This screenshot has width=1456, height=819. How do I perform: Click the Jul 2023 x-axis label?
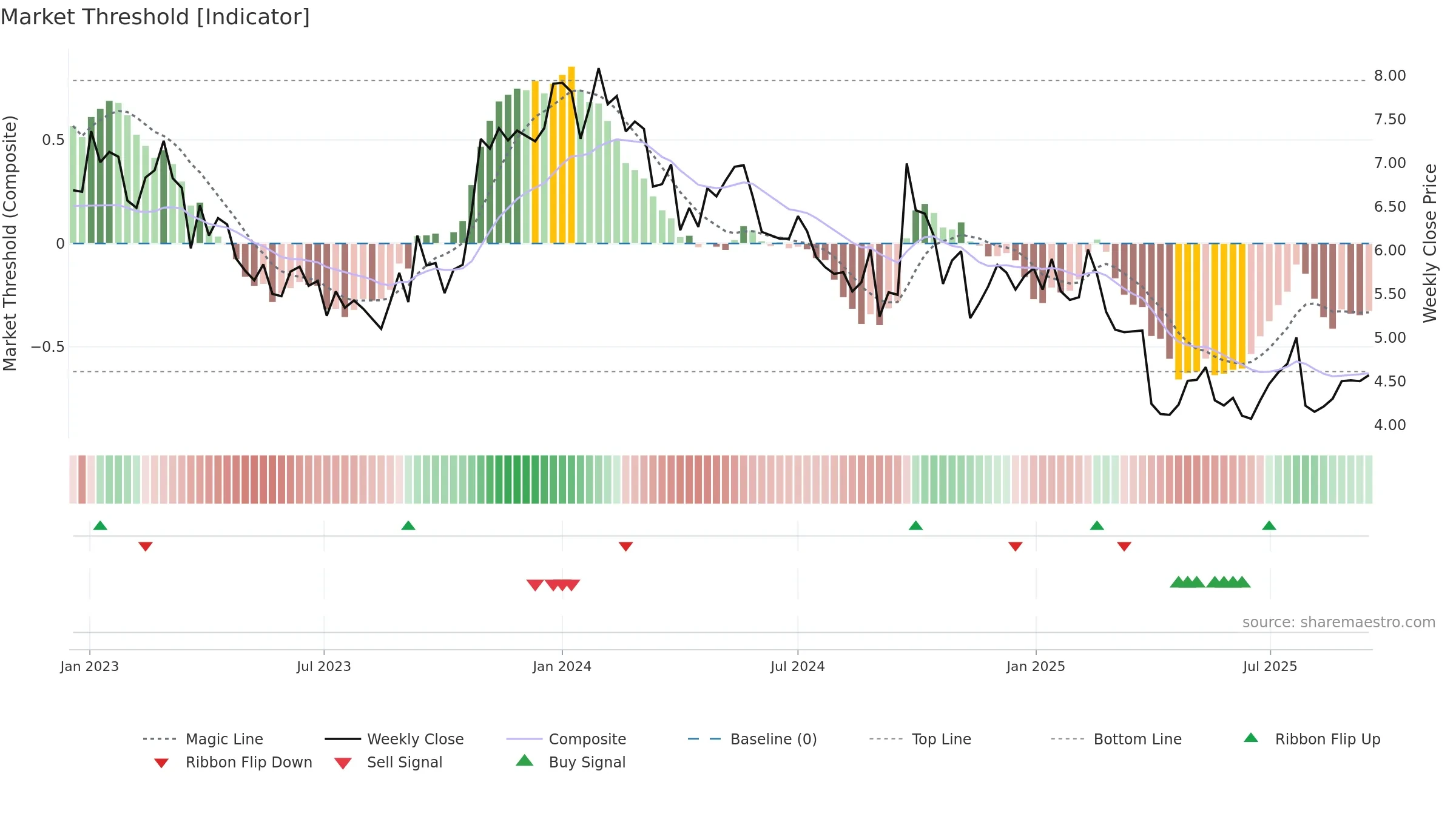coord(324,666)
